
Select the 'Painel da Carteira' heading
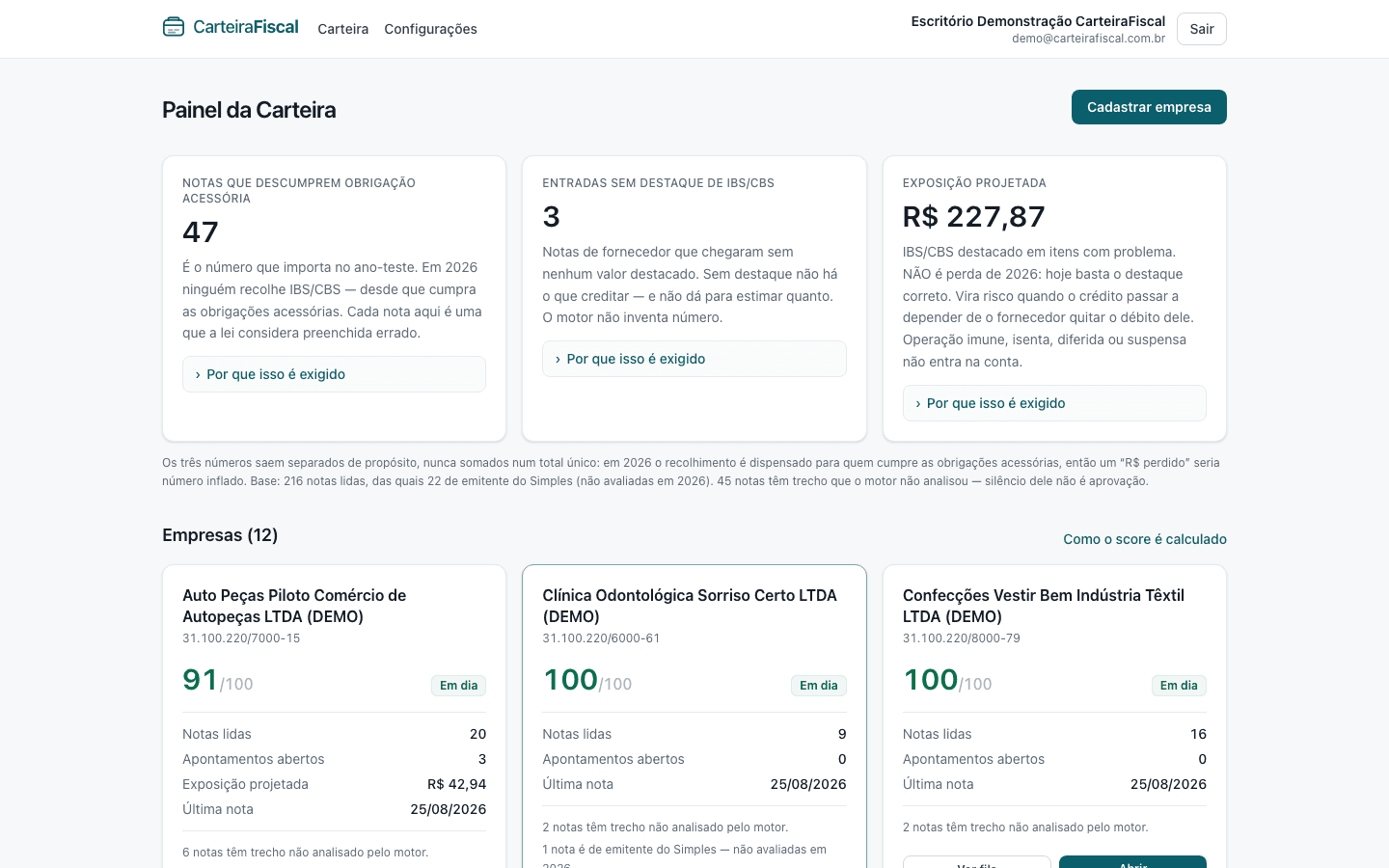pyautogui.click(x=249, y=110)
